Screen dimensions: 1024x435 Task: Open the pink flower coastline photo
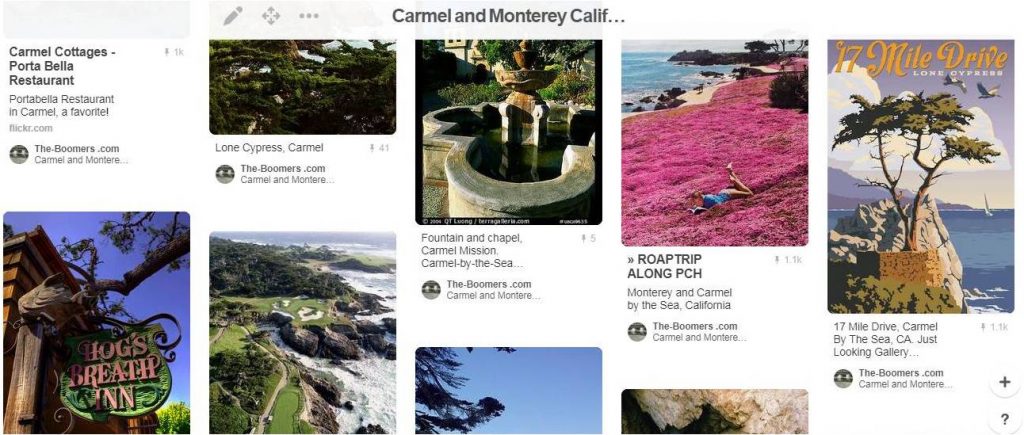pos(714,143)
